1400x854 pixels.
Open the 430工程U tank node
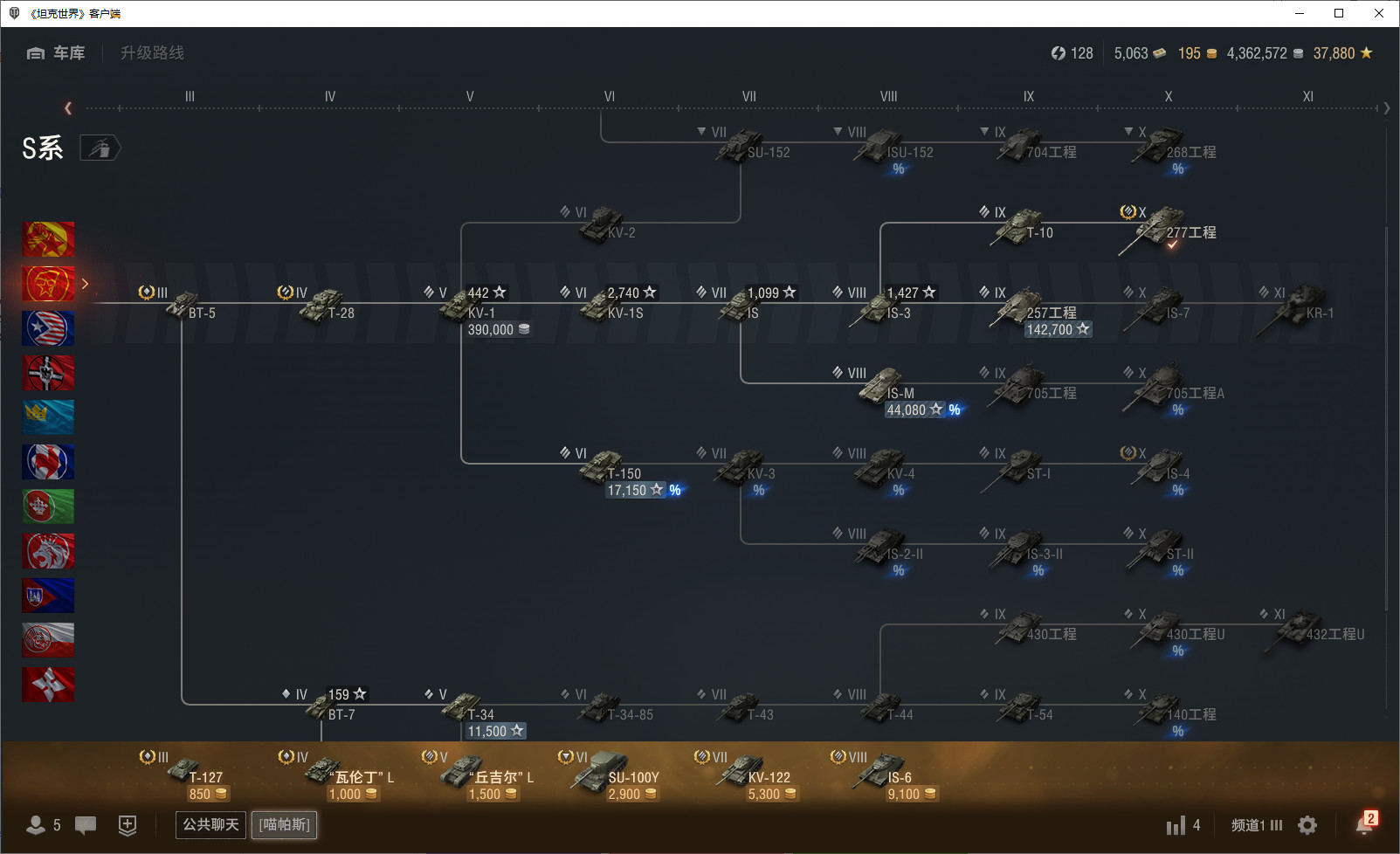[x=1175, y=632]
